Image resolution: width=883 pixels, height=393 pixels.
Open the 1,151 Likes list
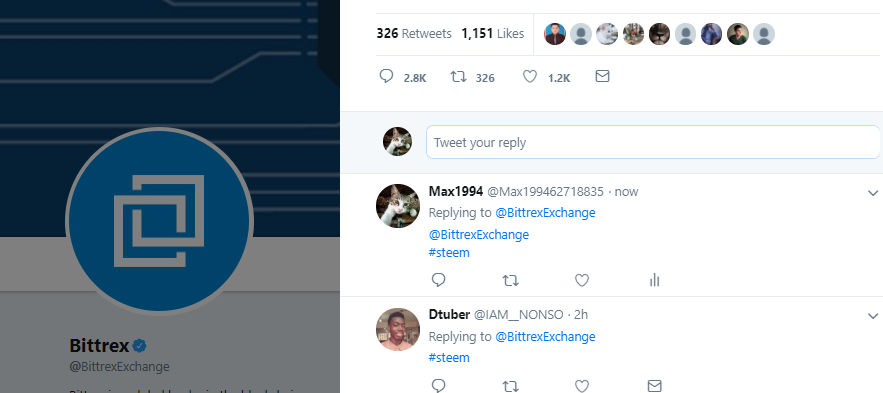[x=493, y=34]
